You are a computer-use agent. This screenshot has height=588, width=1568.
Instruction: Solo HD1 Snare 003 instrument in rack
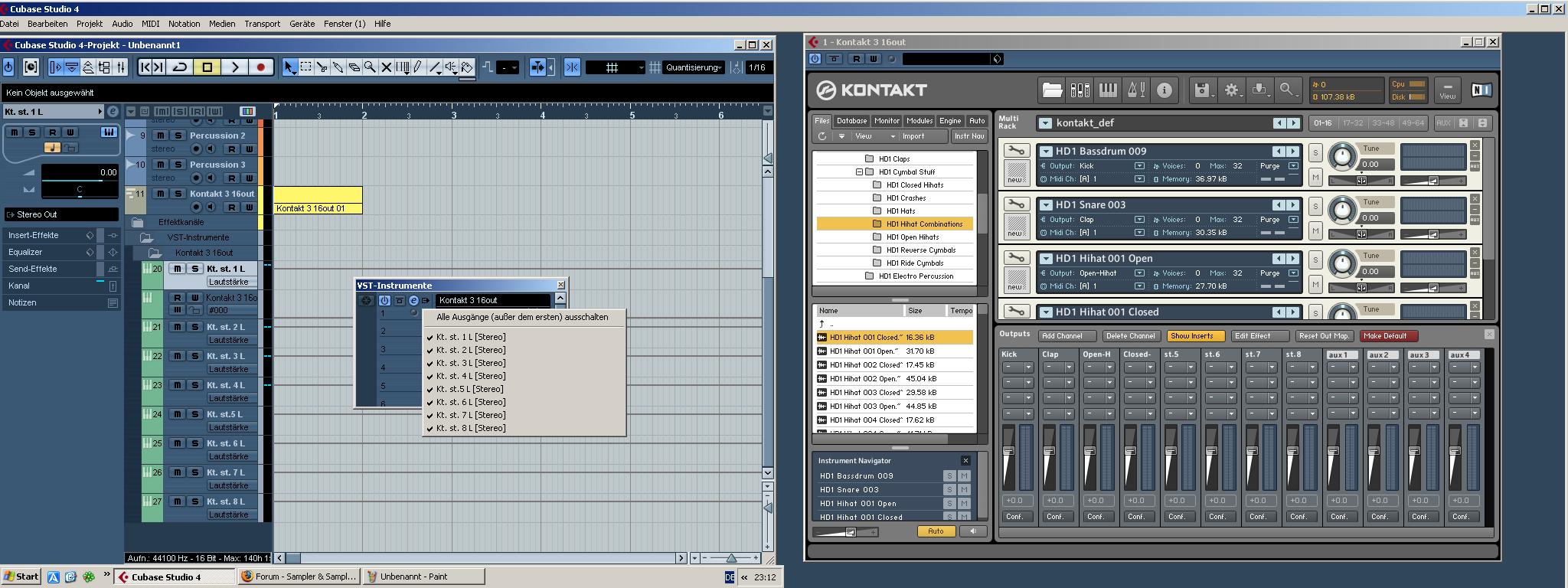pyautogui.click(x=1315, y=207)
